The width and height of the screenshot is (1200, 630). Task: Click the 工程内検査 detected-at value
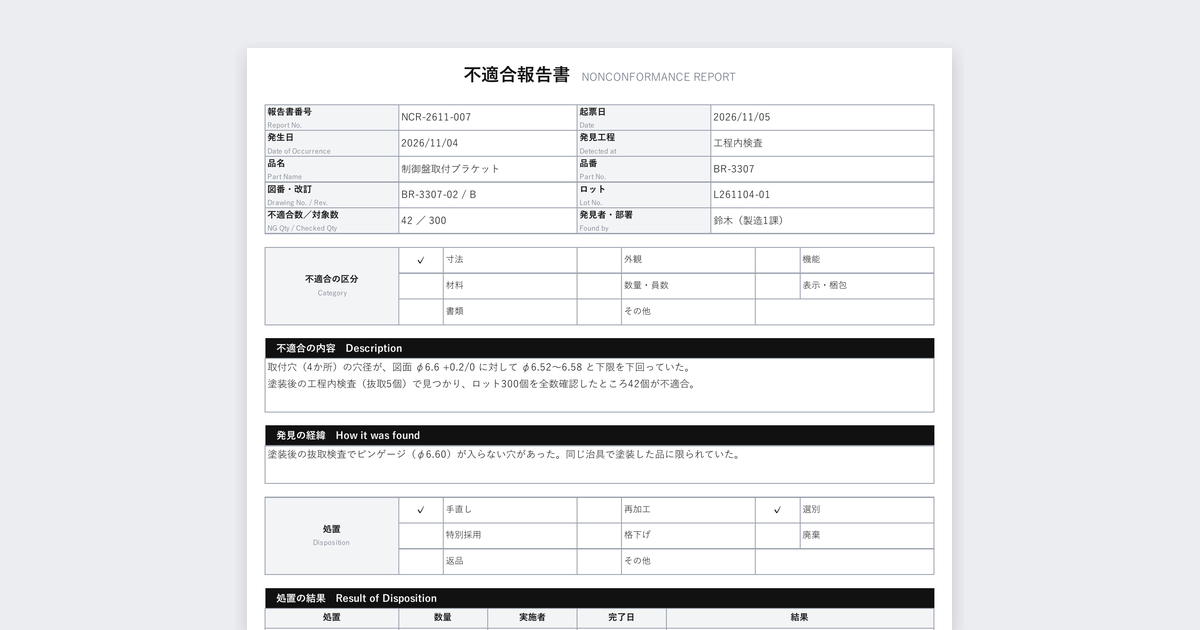coord(738,143)
